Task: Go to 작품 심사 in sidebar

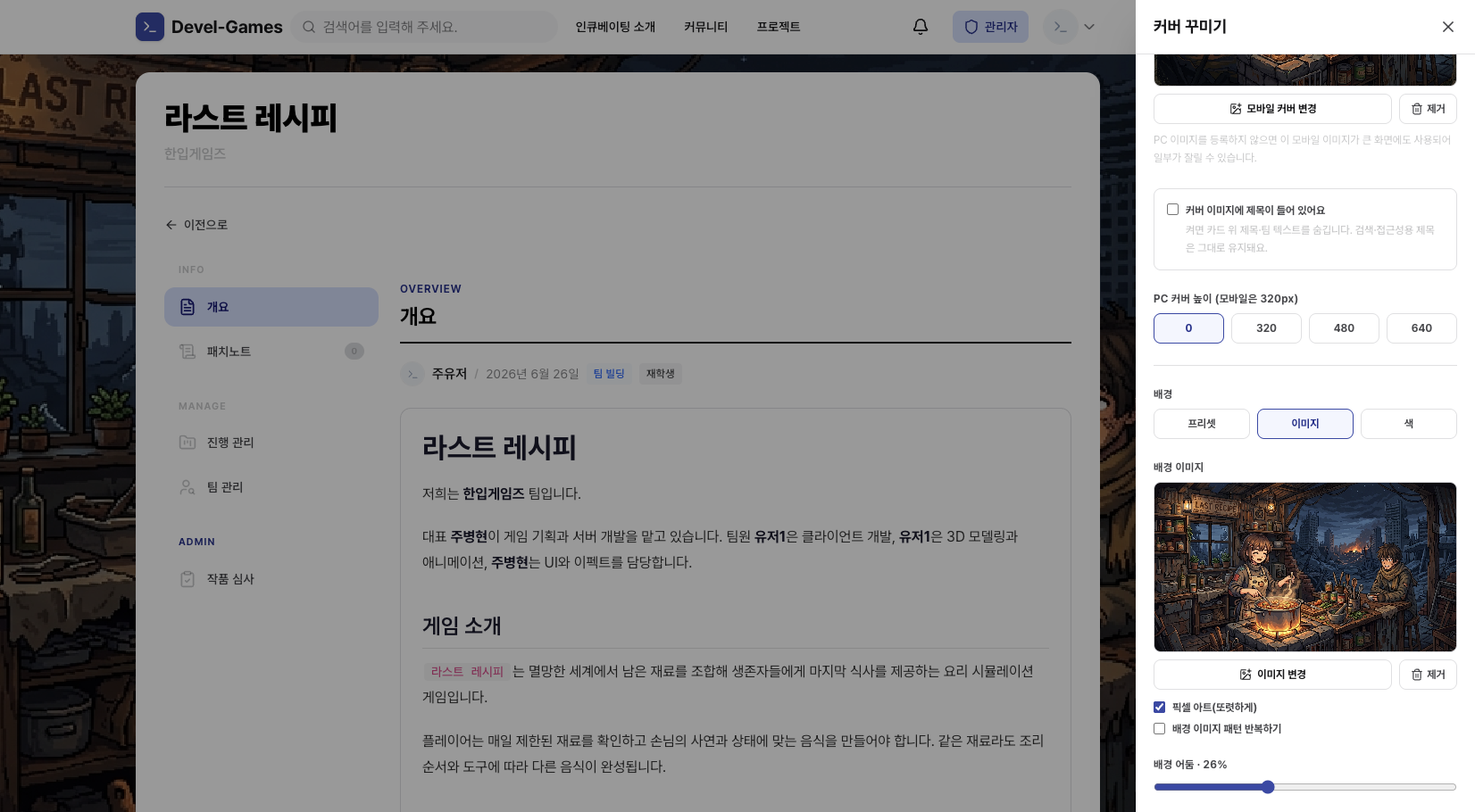Action: (271, 579)
